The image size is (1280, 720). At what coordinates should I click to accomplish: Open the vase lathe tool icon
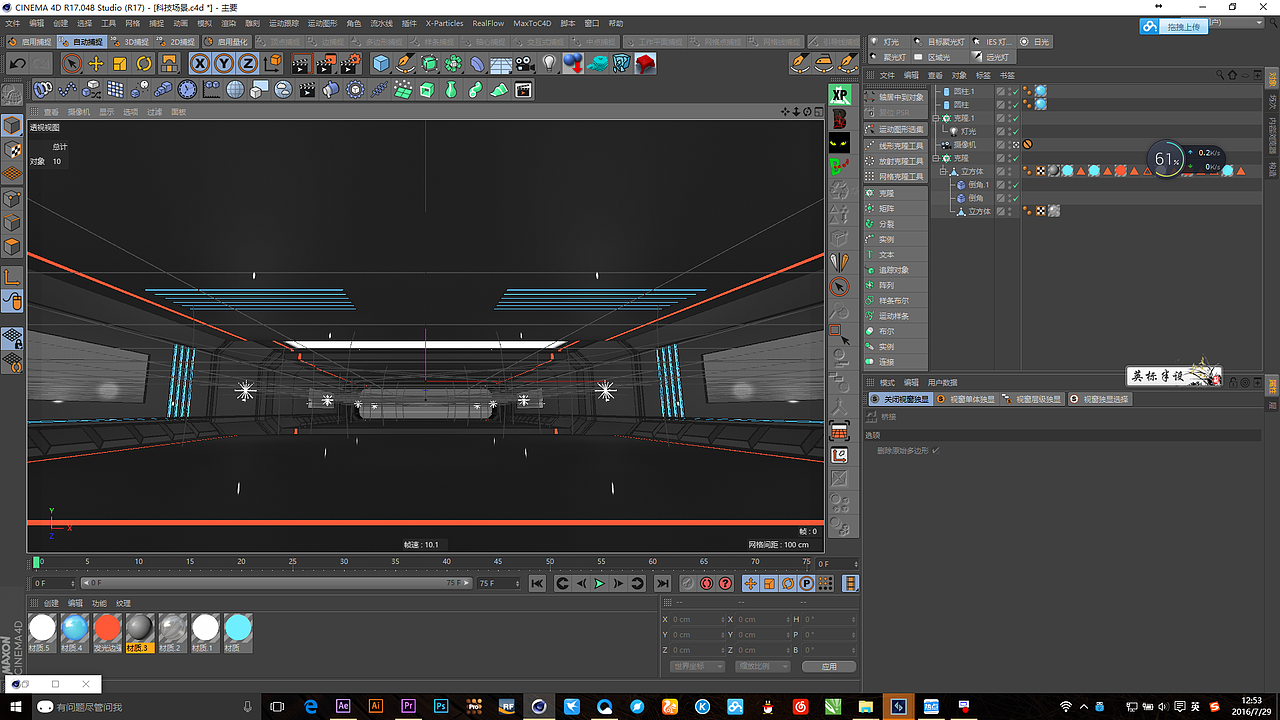pos(451,90)
